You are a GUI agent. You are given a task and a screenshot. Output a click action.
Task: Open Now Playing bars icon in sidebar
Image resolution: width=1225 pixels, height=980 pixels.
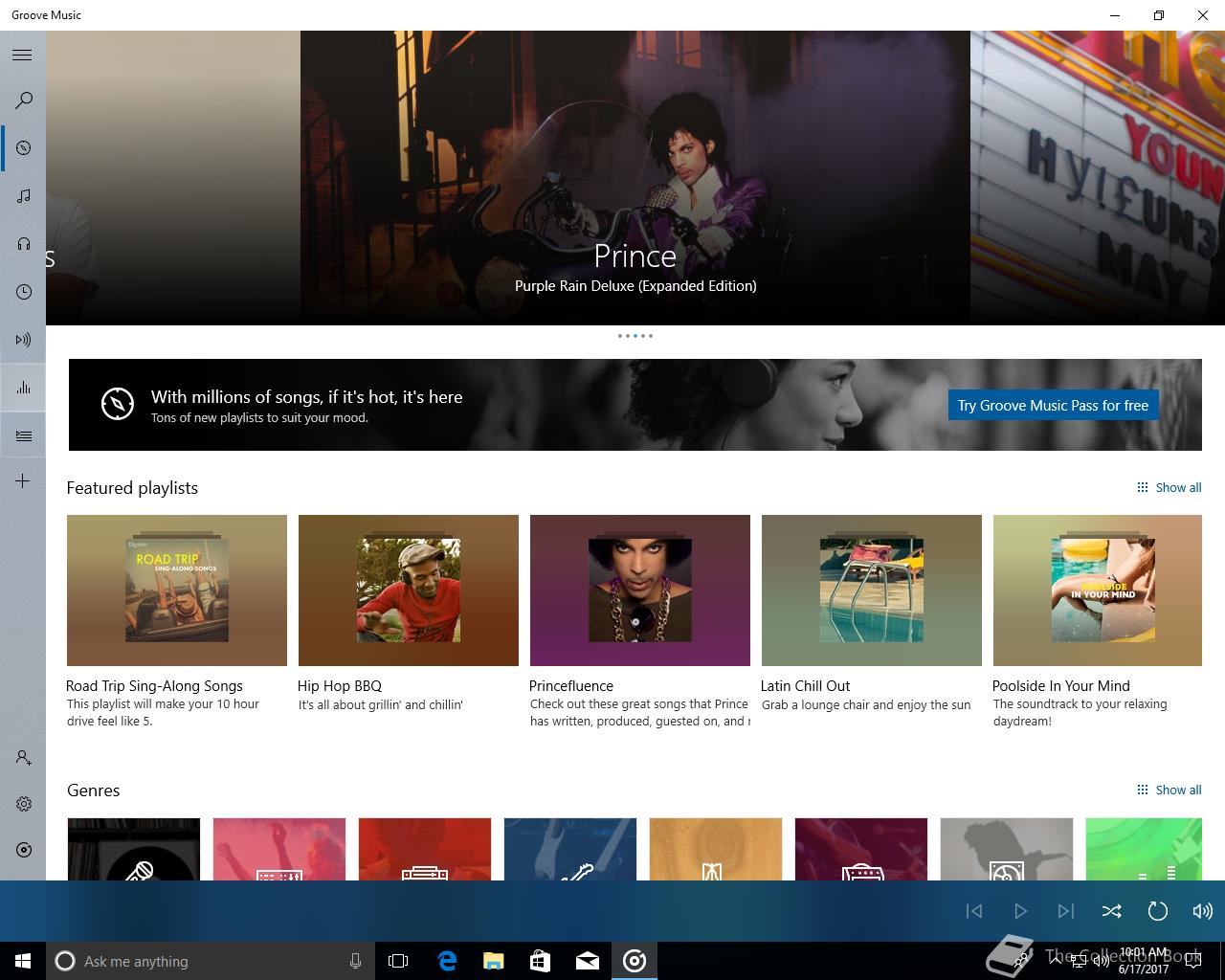tap(24, 388)
